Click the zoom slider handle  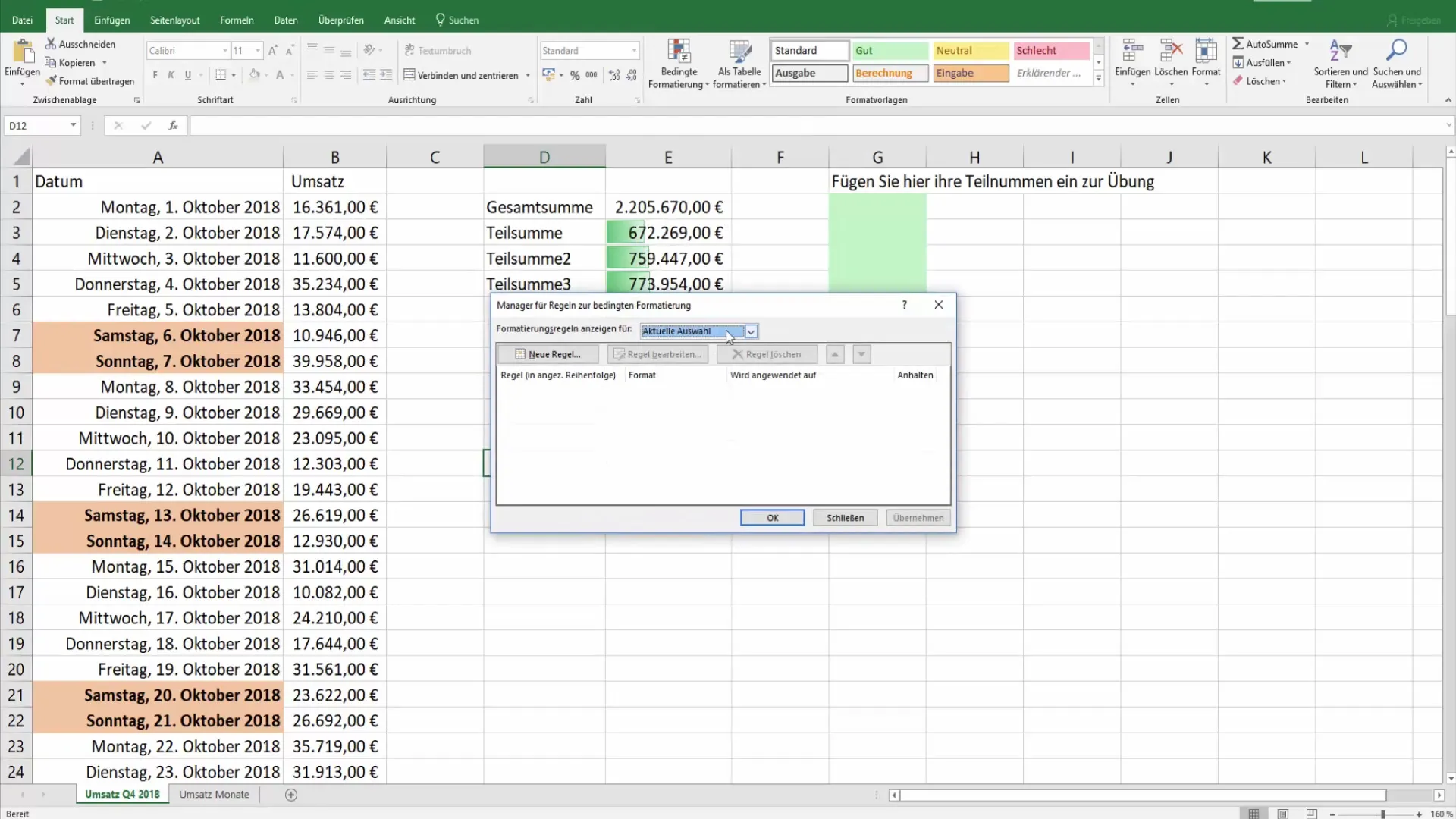pos(1382,814)
